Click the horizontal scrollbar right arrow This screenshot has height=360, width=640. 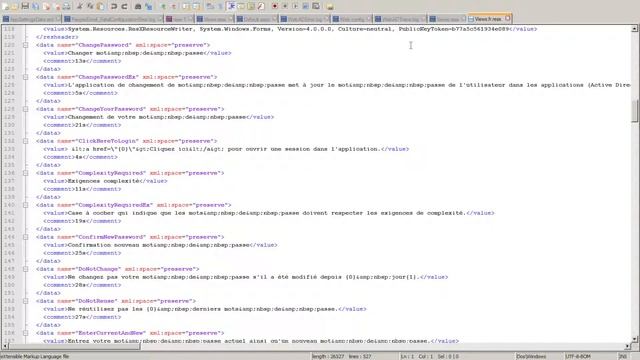627,346
